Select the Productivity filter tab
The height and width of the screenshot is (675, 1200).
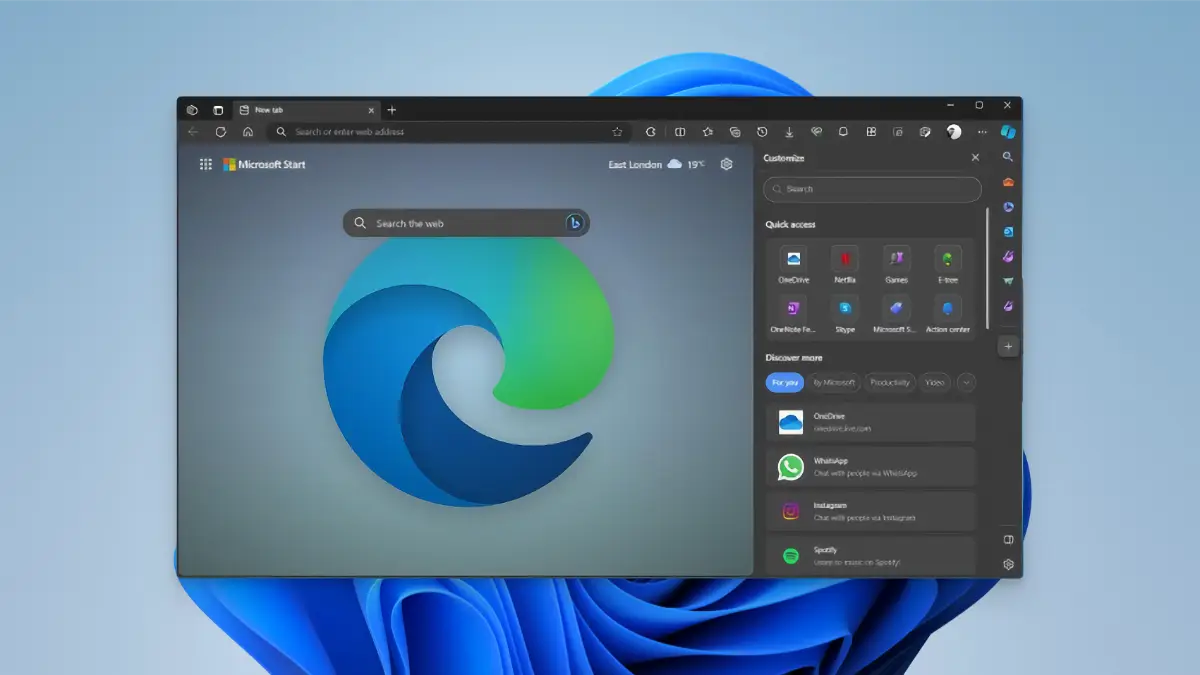click(x=889, y=382)
